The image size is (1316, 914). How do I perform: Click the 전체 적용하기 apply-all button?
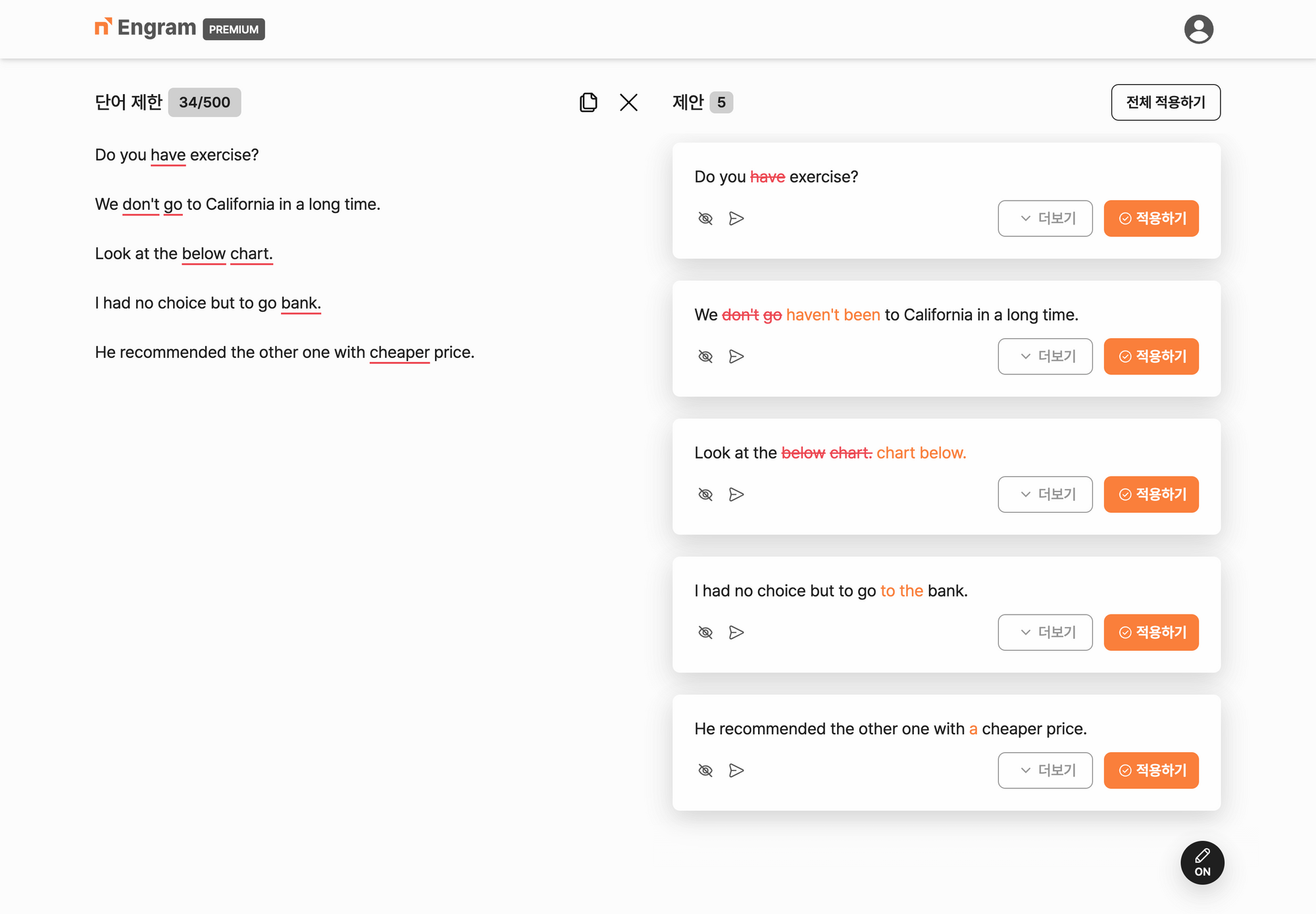point(1165,102)
